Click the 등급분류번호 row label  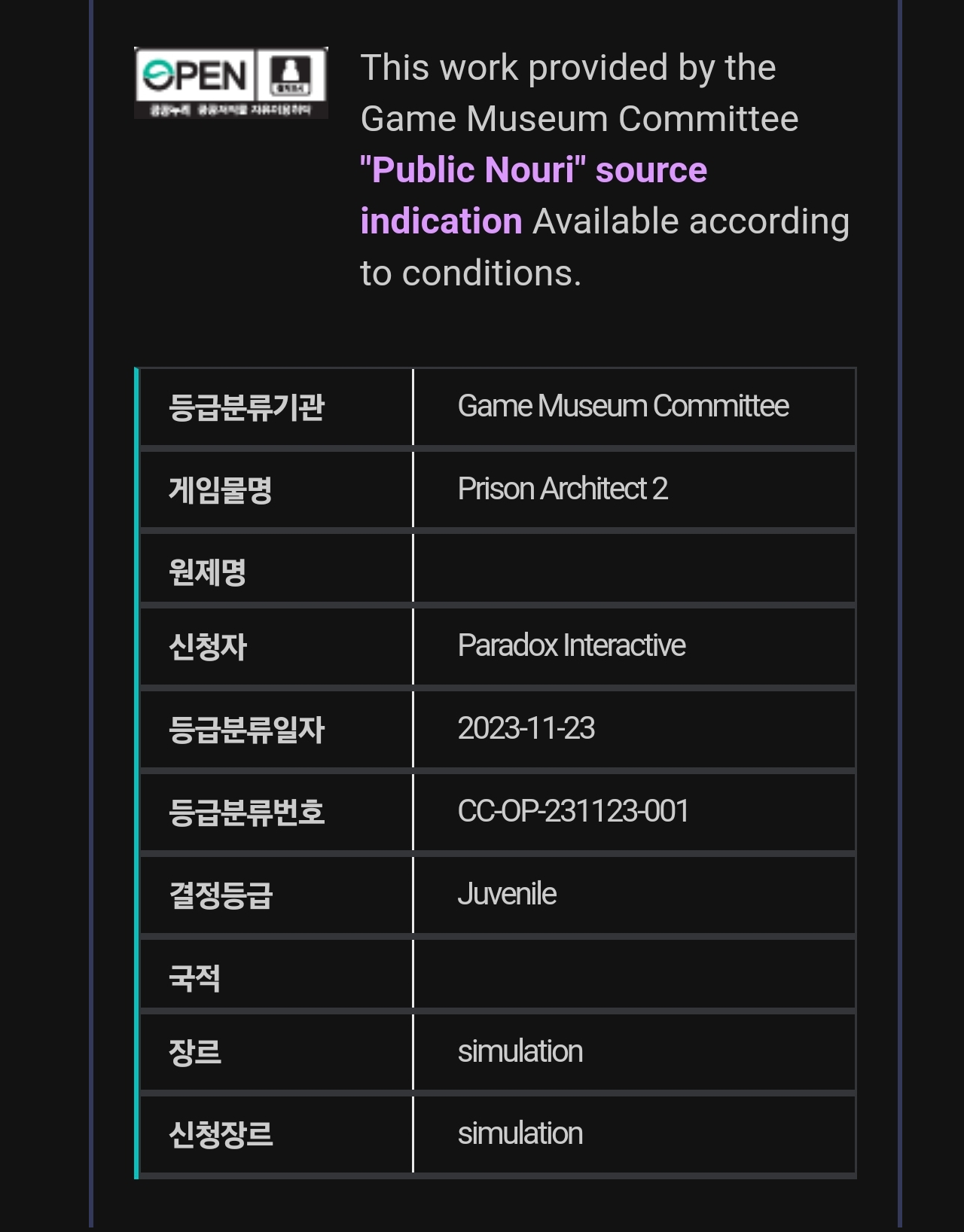click(246, 813)
